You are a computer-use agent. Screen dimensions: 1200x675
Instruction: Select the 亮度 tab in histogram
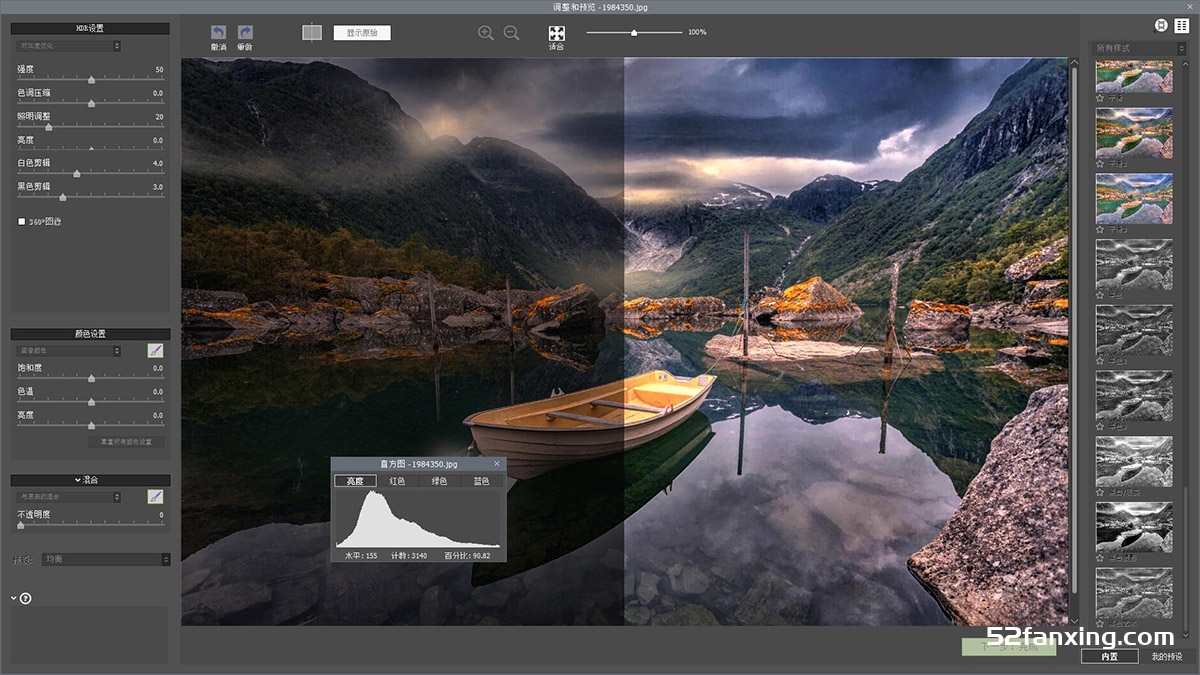tap(355, 481)
